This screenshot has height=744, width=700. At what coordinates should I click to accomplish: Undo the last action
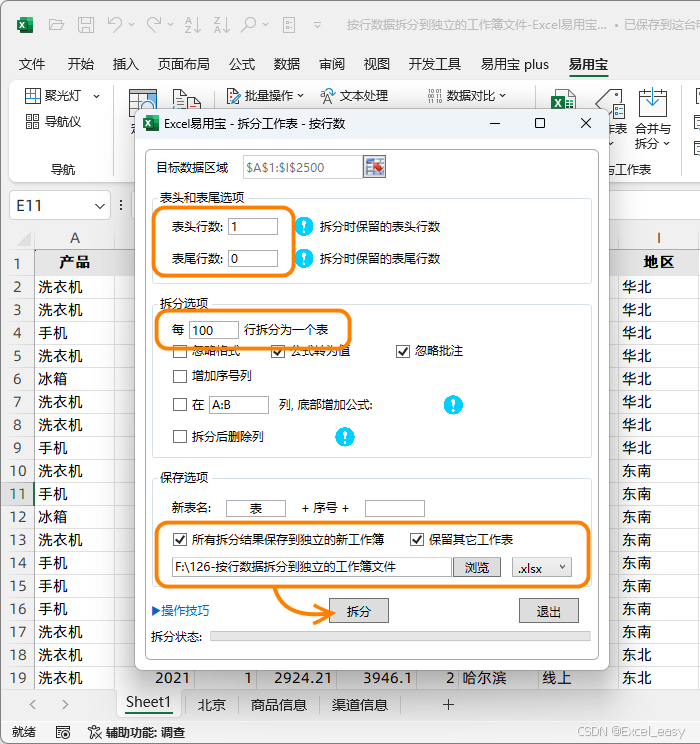point(114,24)
